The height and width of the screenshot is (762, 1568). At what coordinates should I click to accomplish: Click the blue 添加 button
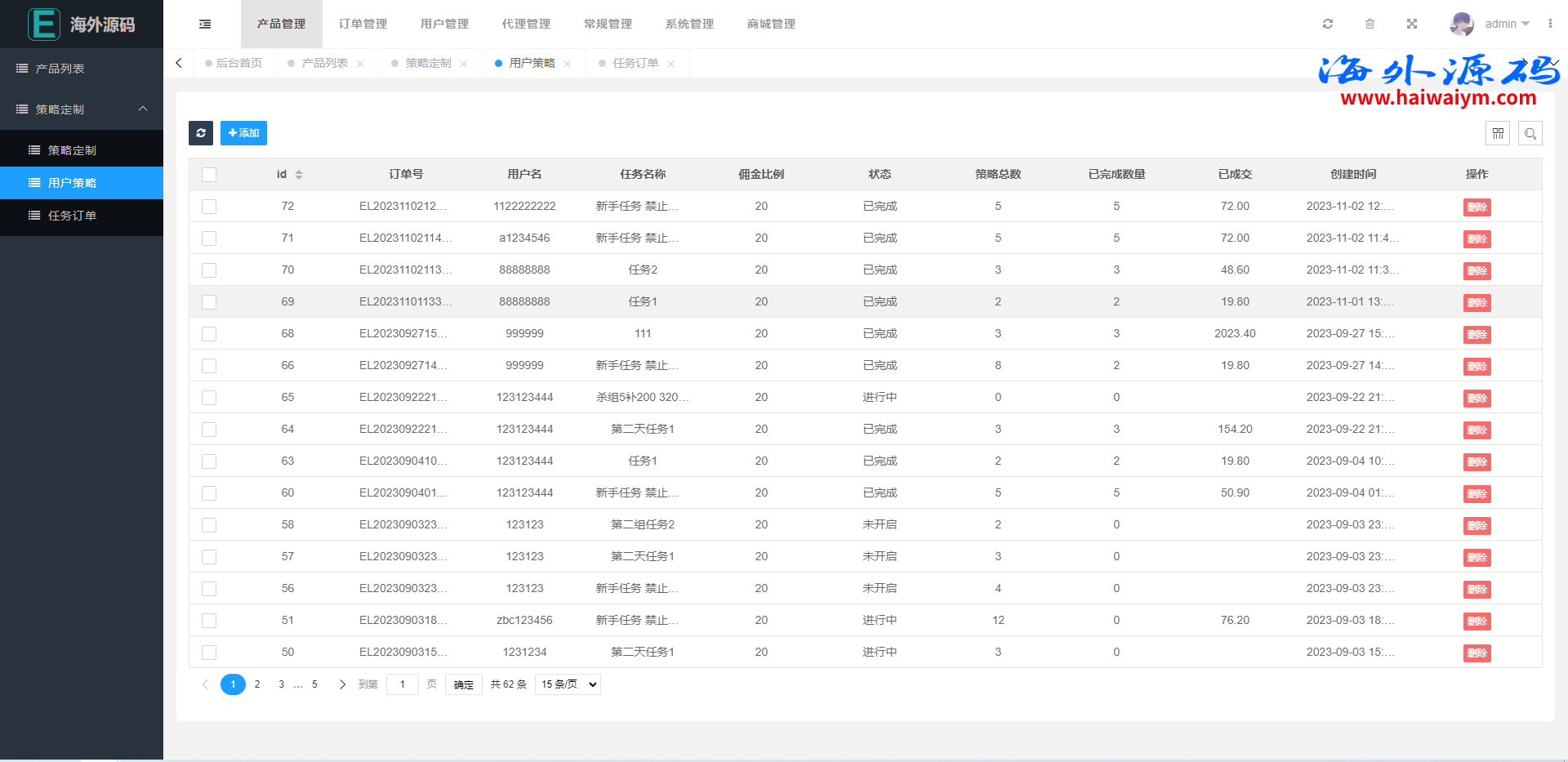[243, 133]
